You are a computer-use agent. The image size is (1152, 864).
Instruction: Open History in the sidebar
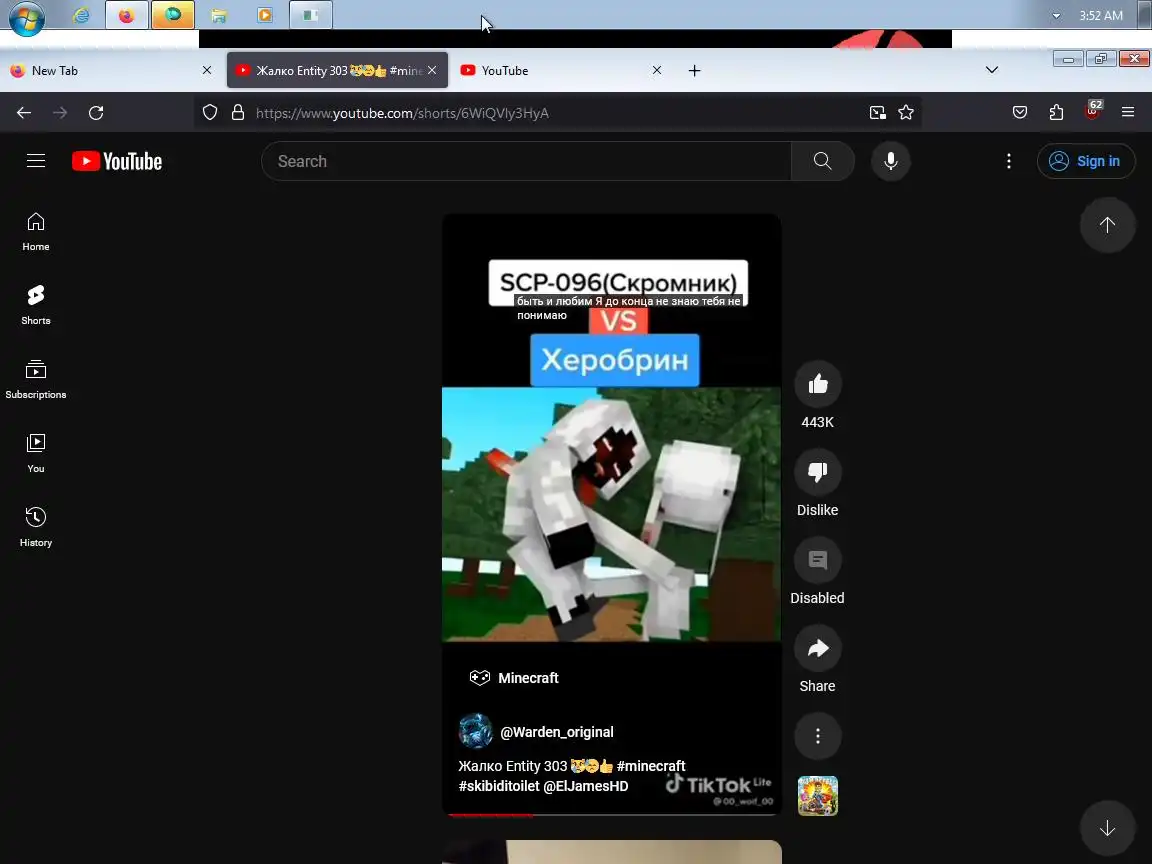[35, 527]
